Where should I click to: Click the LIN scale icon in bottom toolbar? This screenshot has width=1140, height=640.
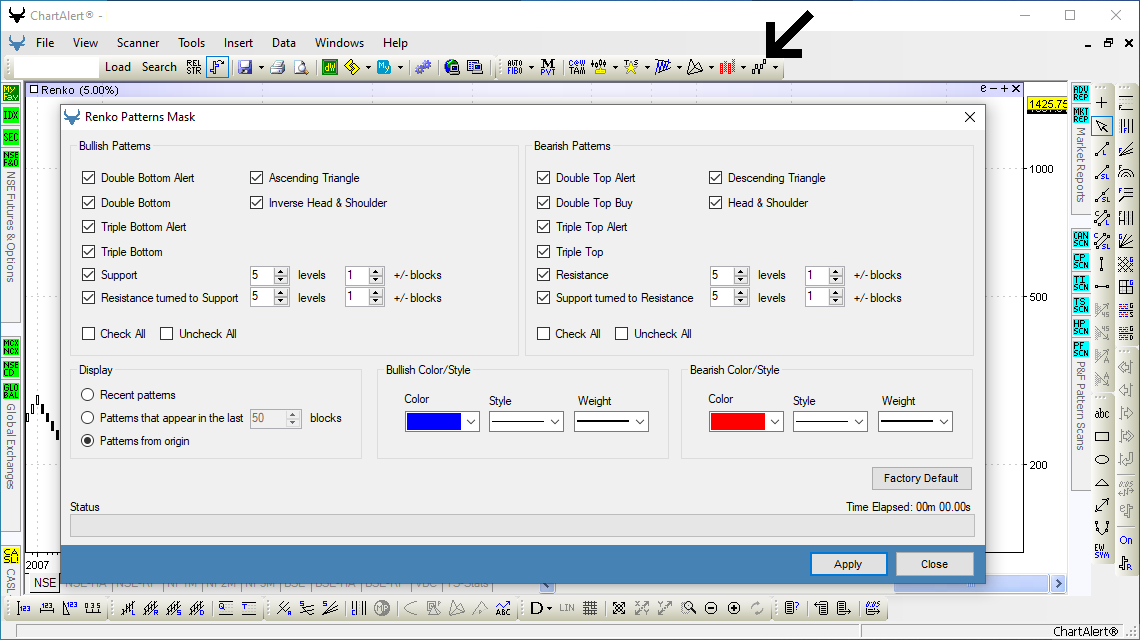567,608
